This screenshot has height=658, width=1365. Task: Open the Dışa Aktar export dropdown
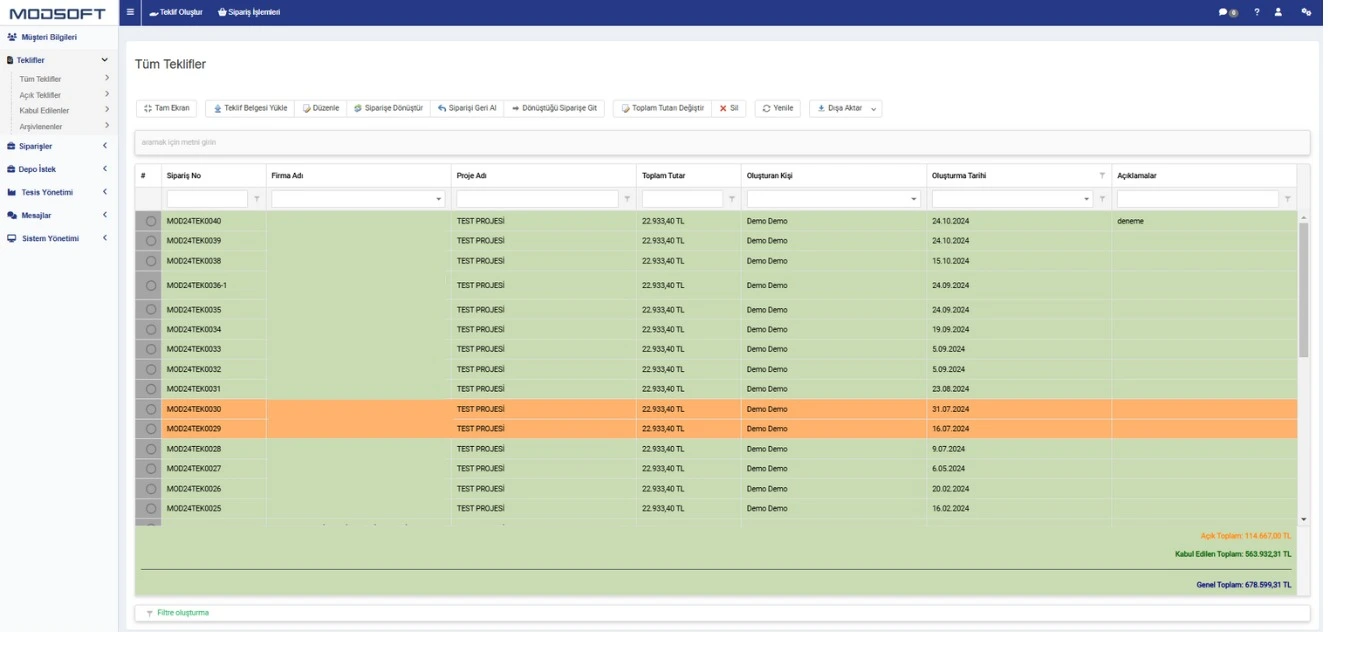(845, 108)
